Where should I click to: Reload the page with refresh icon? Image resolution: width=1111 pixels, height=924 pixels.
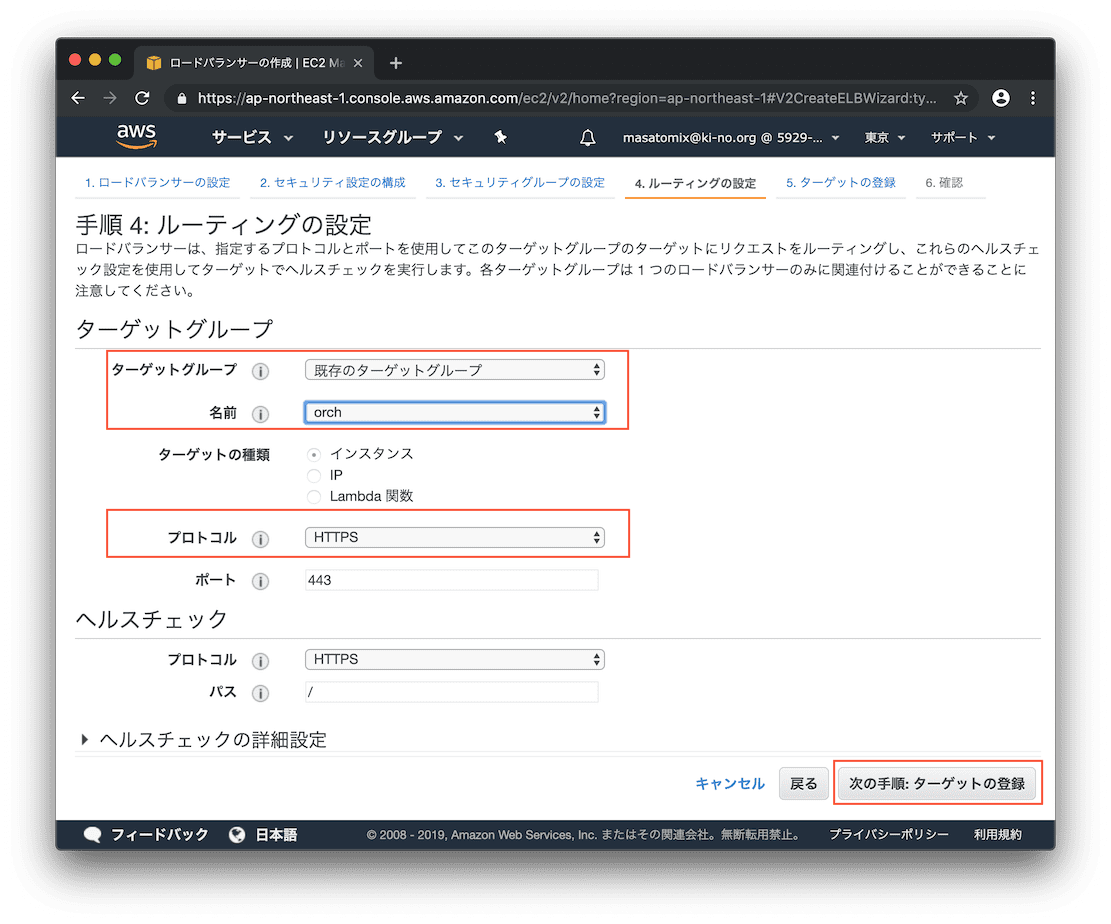pos(142,98)
